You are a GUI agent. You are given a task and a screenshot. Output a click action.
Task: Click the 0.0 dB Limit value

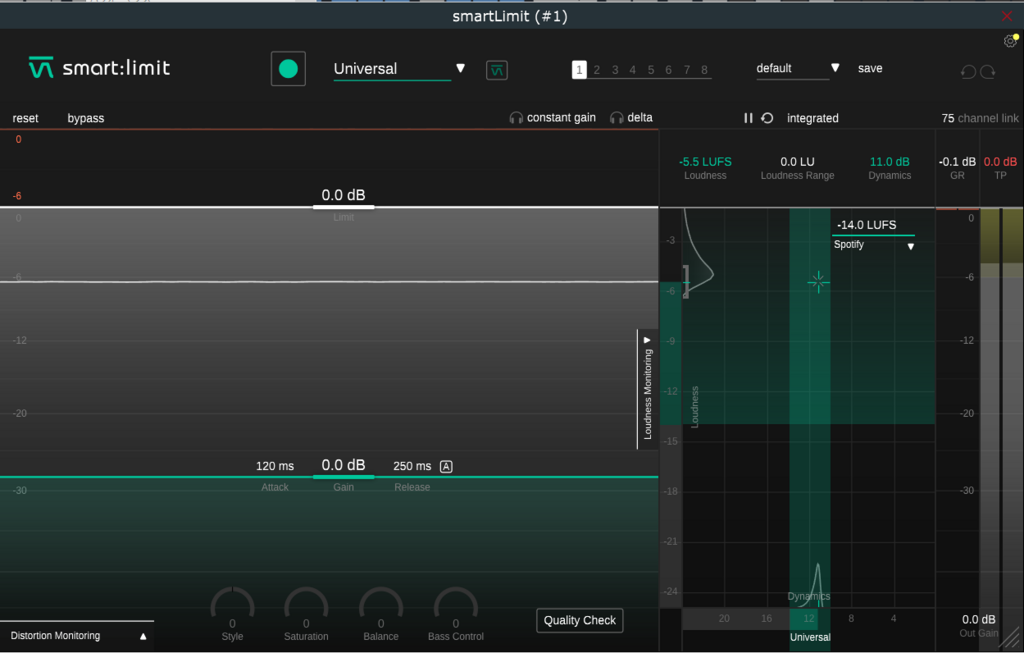pos(344,195)
